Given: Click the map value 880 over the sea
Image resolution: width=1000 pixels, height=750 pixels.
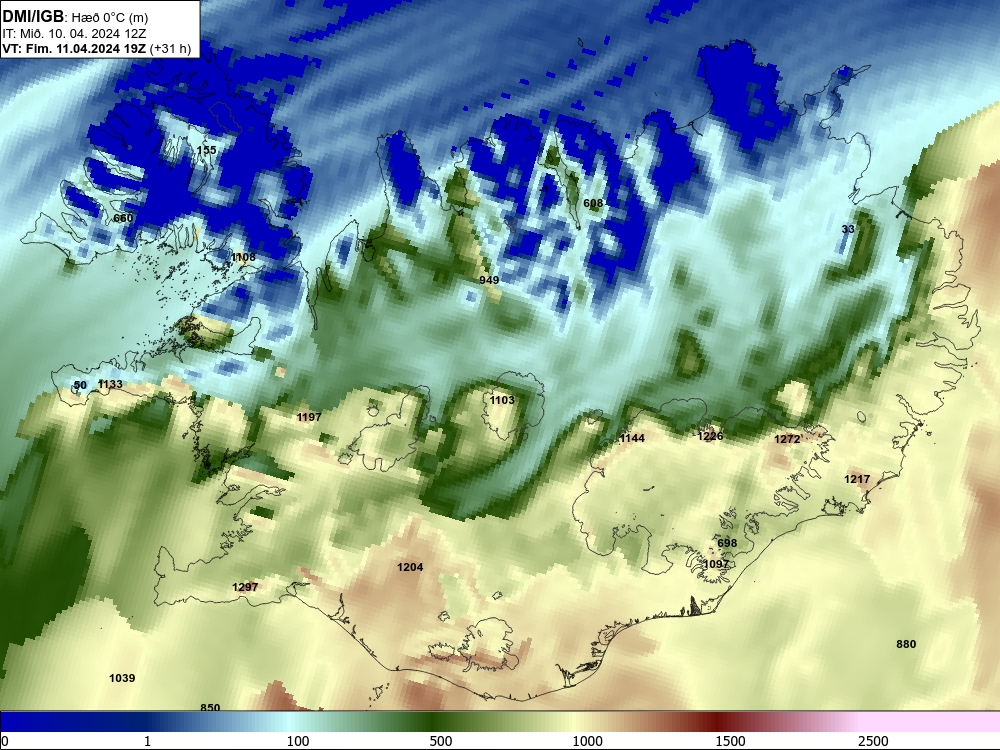Looking at the screenshot, I should click(906, 644).
